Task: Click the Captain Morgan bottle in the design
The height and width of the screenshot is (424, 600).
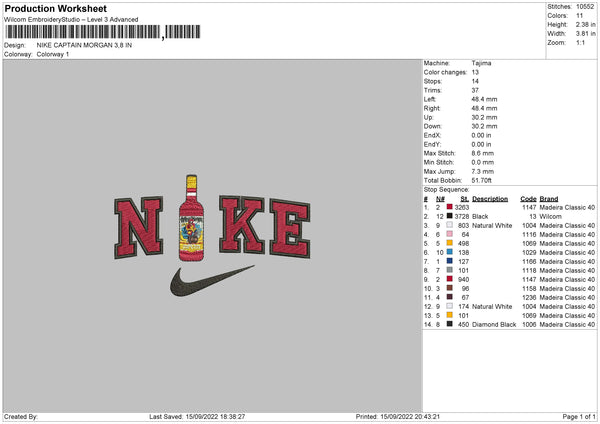Action: (x=191, y=218)
